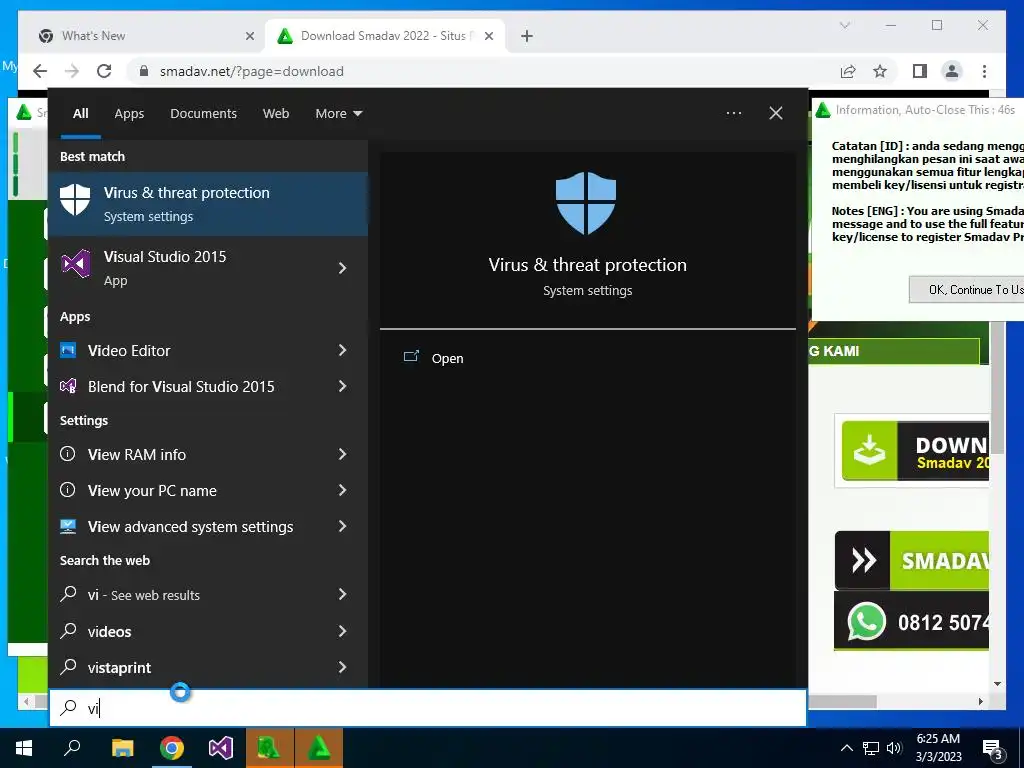Expand arrow next to vistaprint web suggestion
The height and width of the screenshot is (768, 1024).
(342, 667)
